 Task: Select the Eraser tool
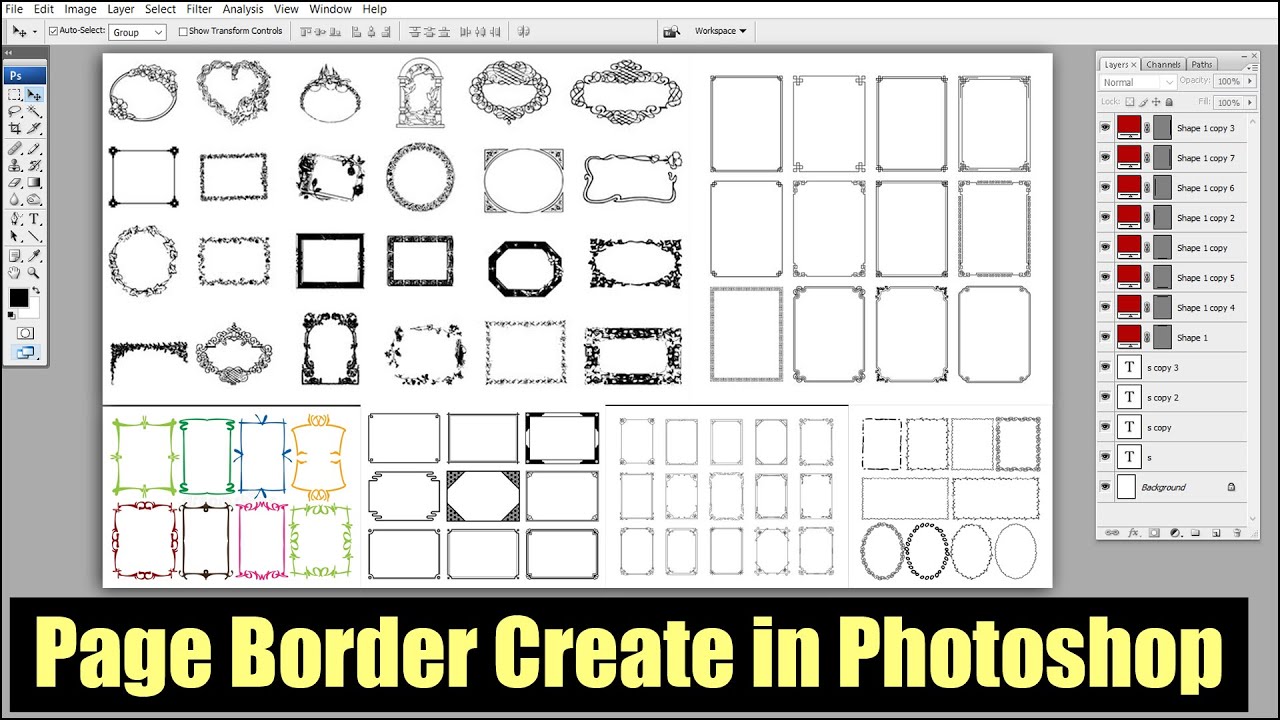15,183
